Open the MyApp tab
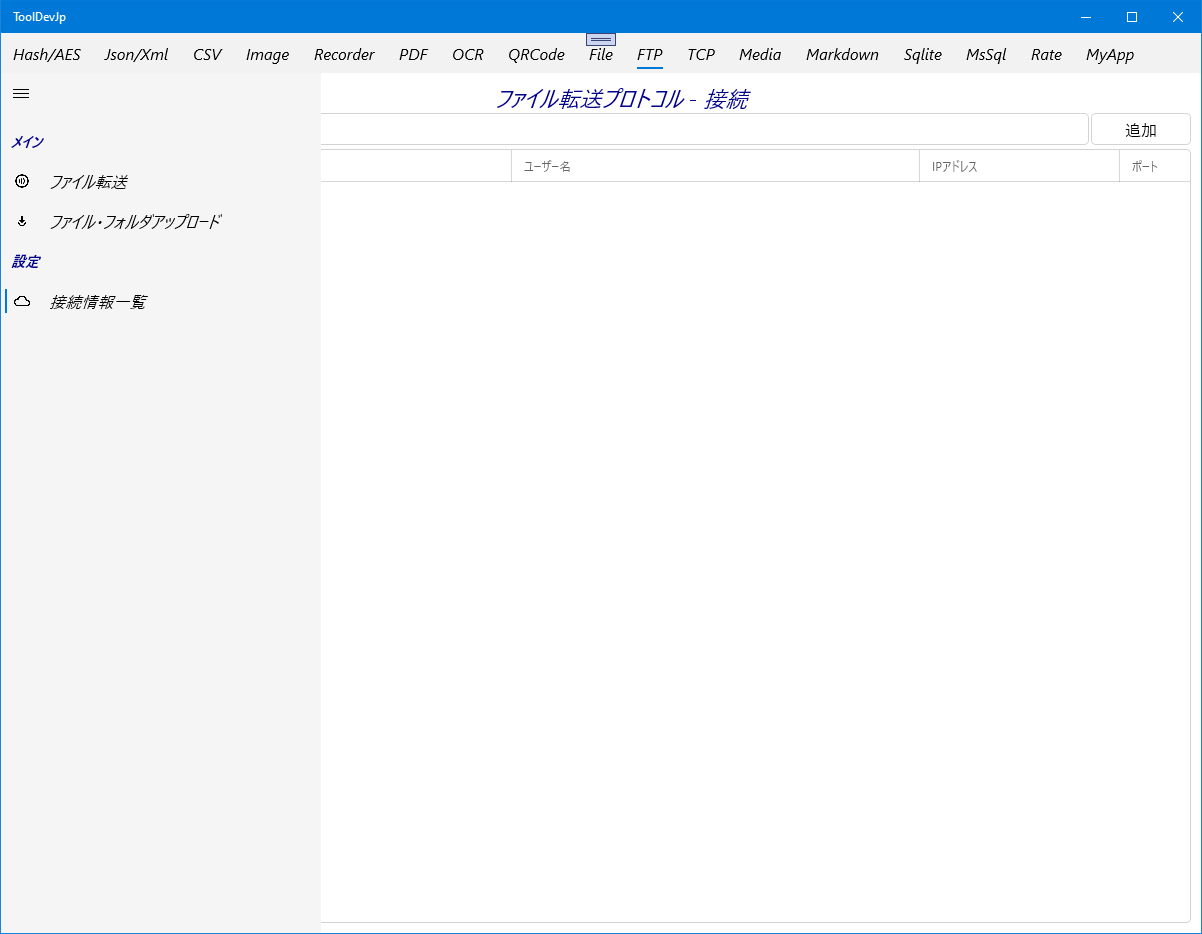The width and height of the screenshot is (1202, 934). coord(1110,55)
